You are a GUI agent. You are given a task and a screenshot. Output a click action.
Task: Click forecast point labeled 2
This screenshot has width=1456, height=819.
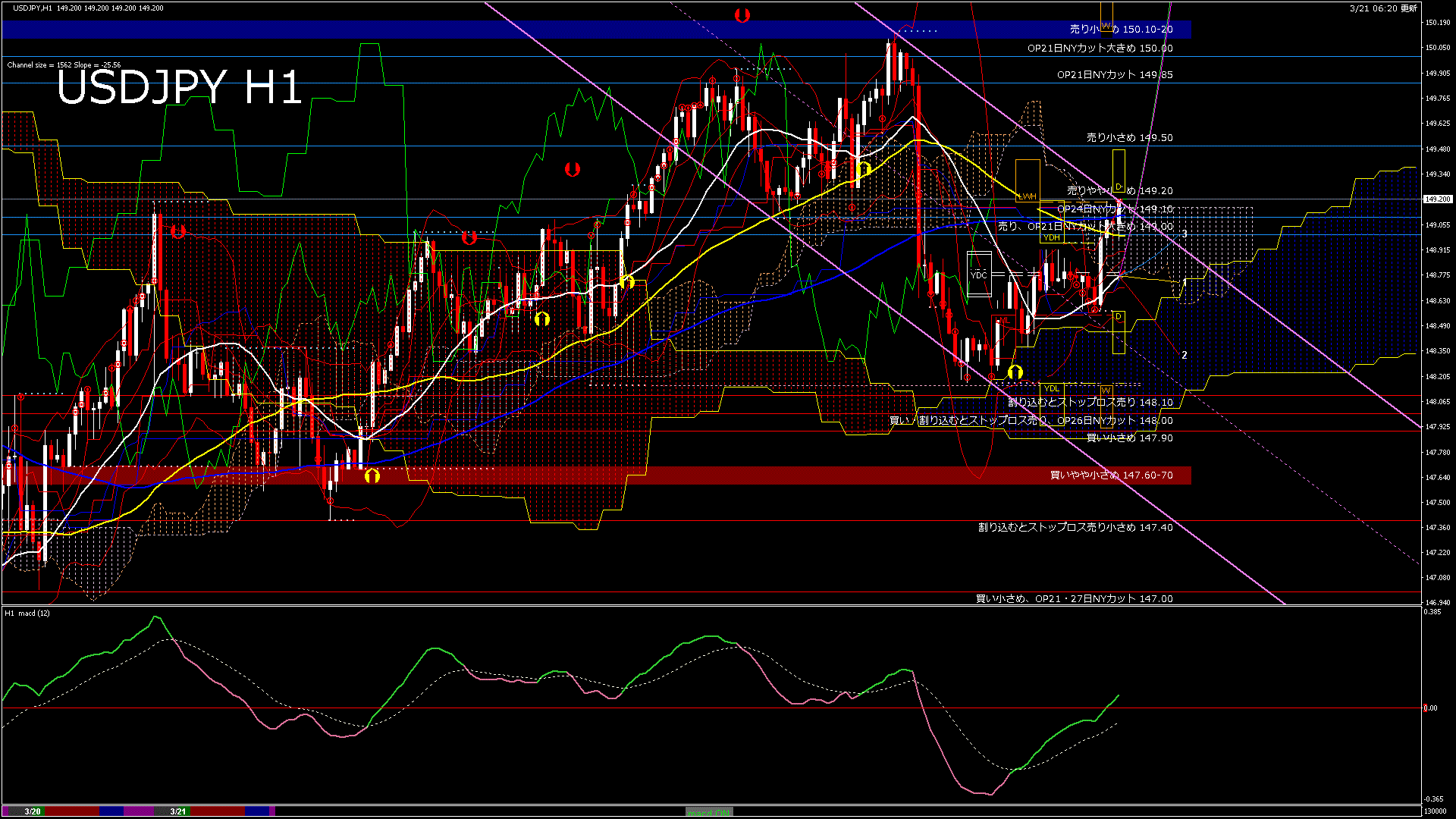click(1185, 355)
